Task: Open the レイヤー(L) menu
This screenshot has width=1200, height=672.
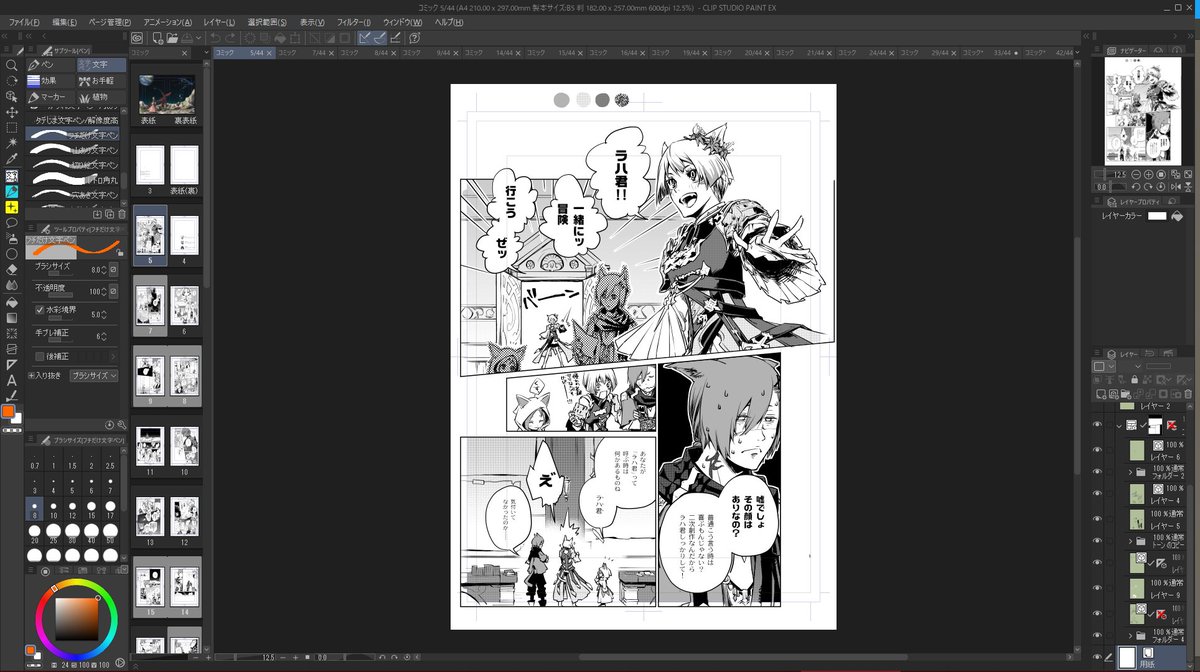Action: [219, 22]
